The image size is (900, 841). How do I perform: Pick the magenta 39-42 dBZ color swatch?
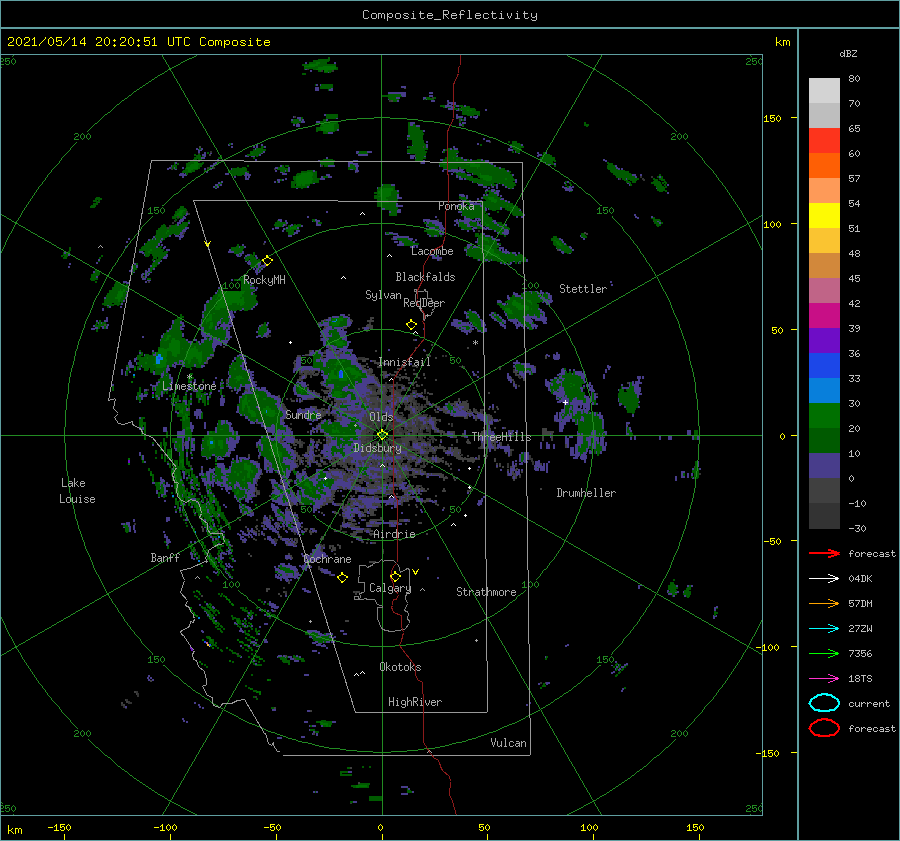click(x=824, y=316)
